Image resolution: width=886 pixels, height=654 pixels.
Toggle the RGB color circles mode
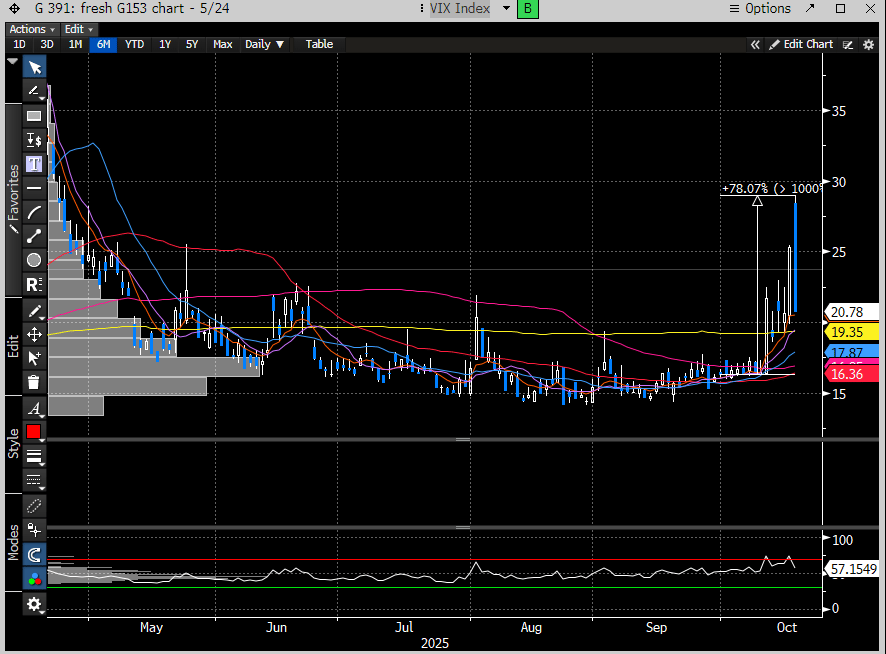(x=34, y=578)
